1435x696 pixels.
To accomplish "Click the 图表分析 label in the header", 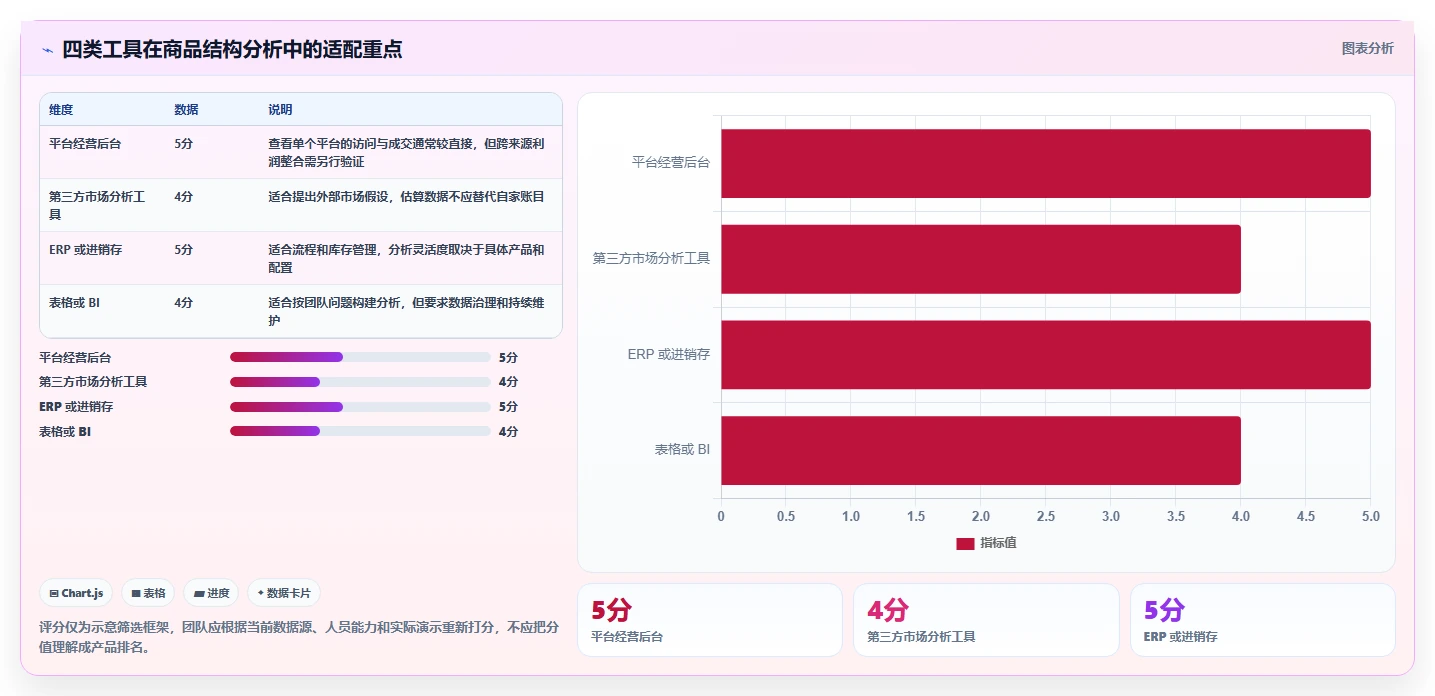I will 1367,48.
